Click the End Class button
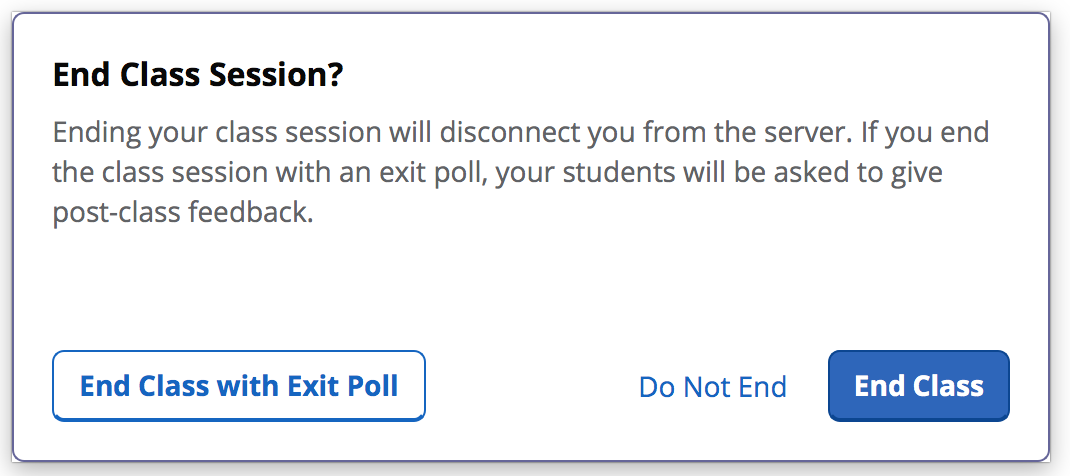 coord(918,386)
